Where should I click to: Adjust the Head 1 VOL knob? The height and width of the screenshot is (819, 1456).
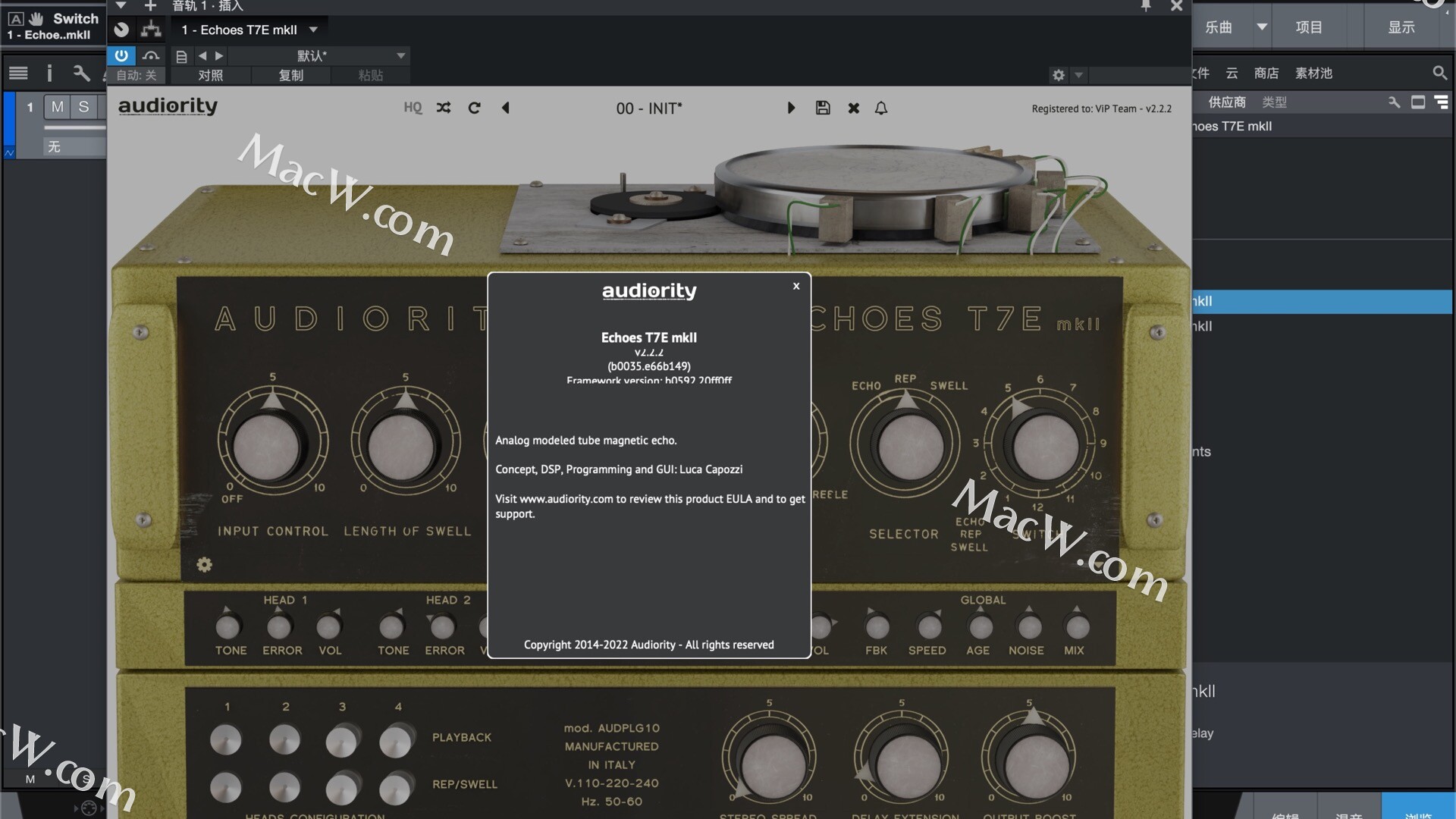click(x=329, y=626)
